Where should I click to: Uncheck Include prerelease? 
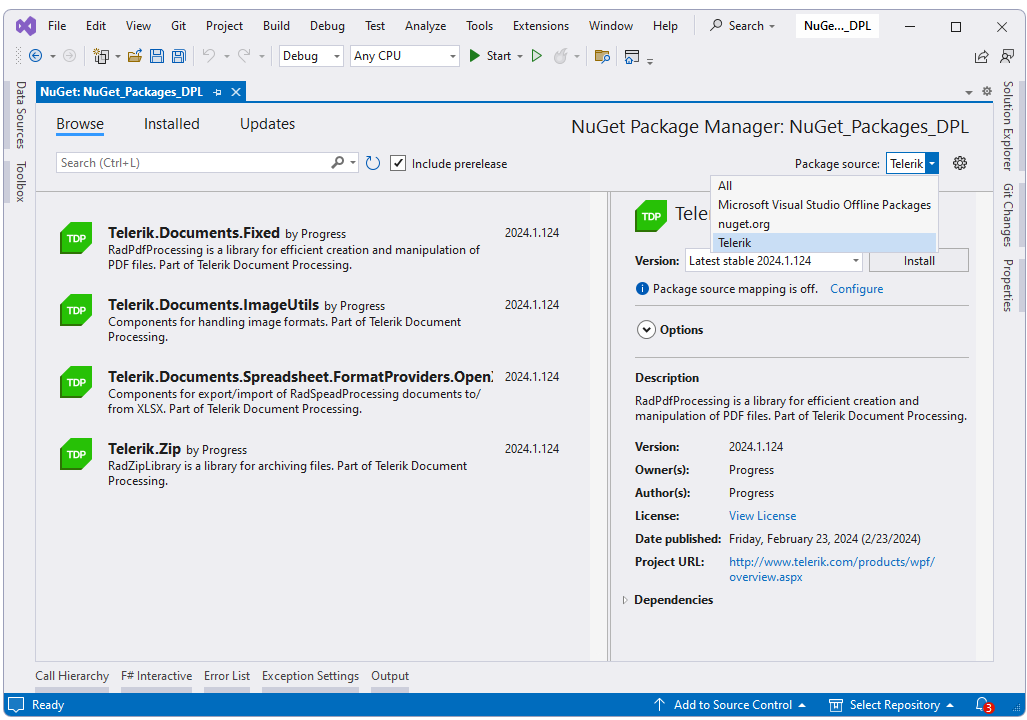[398, 163]
